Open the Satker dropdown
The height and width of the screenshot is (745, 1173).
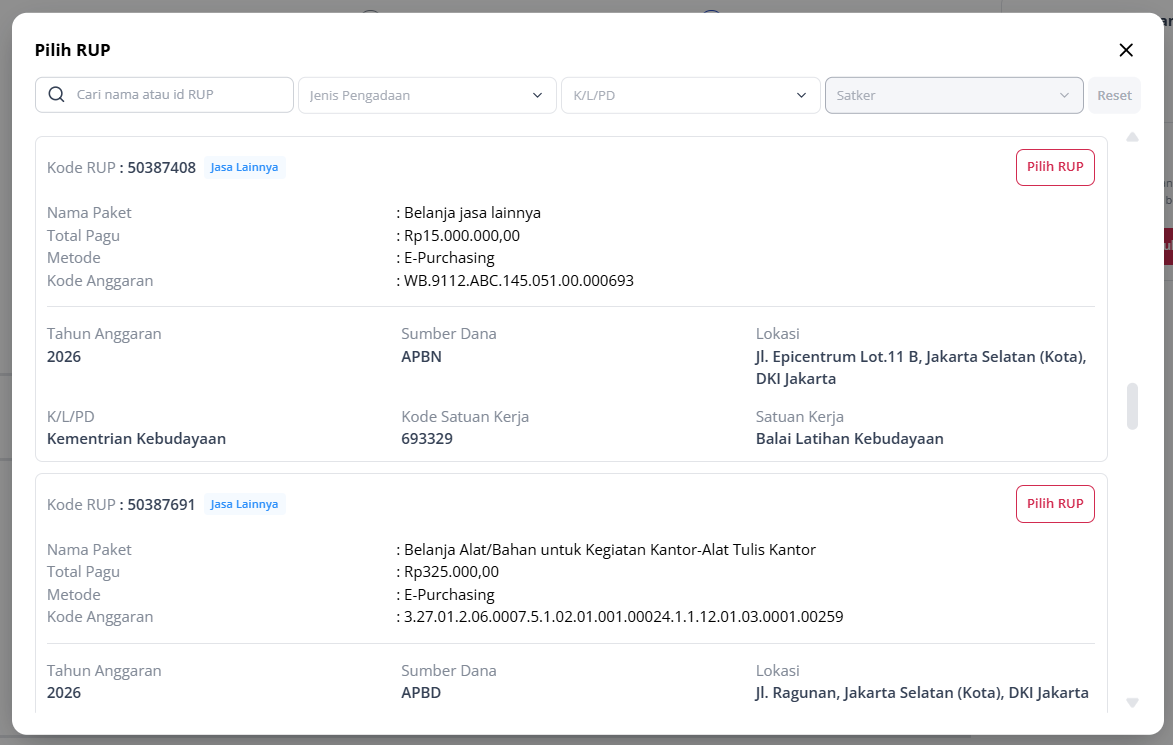[954, 95]
